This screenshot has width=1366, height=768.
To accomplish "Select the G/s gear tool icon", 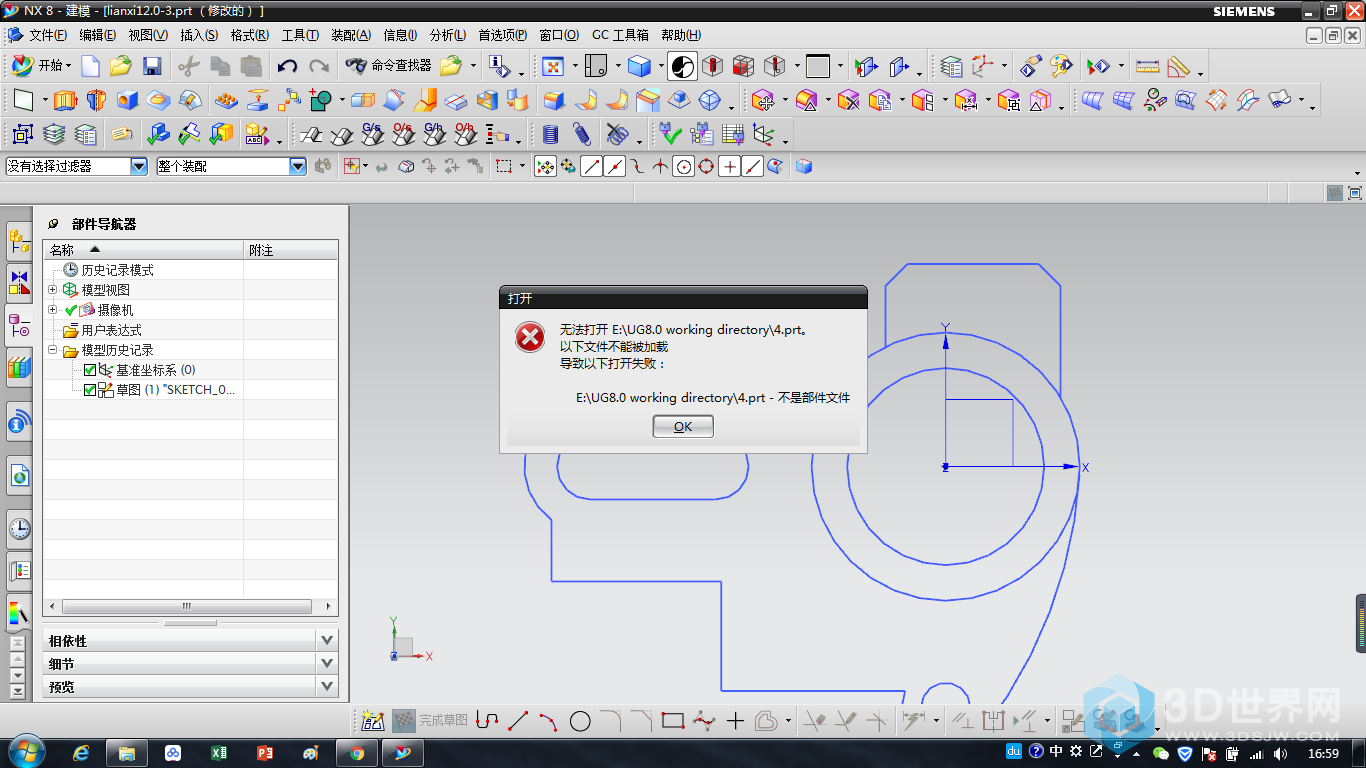I will click(372, 134).
